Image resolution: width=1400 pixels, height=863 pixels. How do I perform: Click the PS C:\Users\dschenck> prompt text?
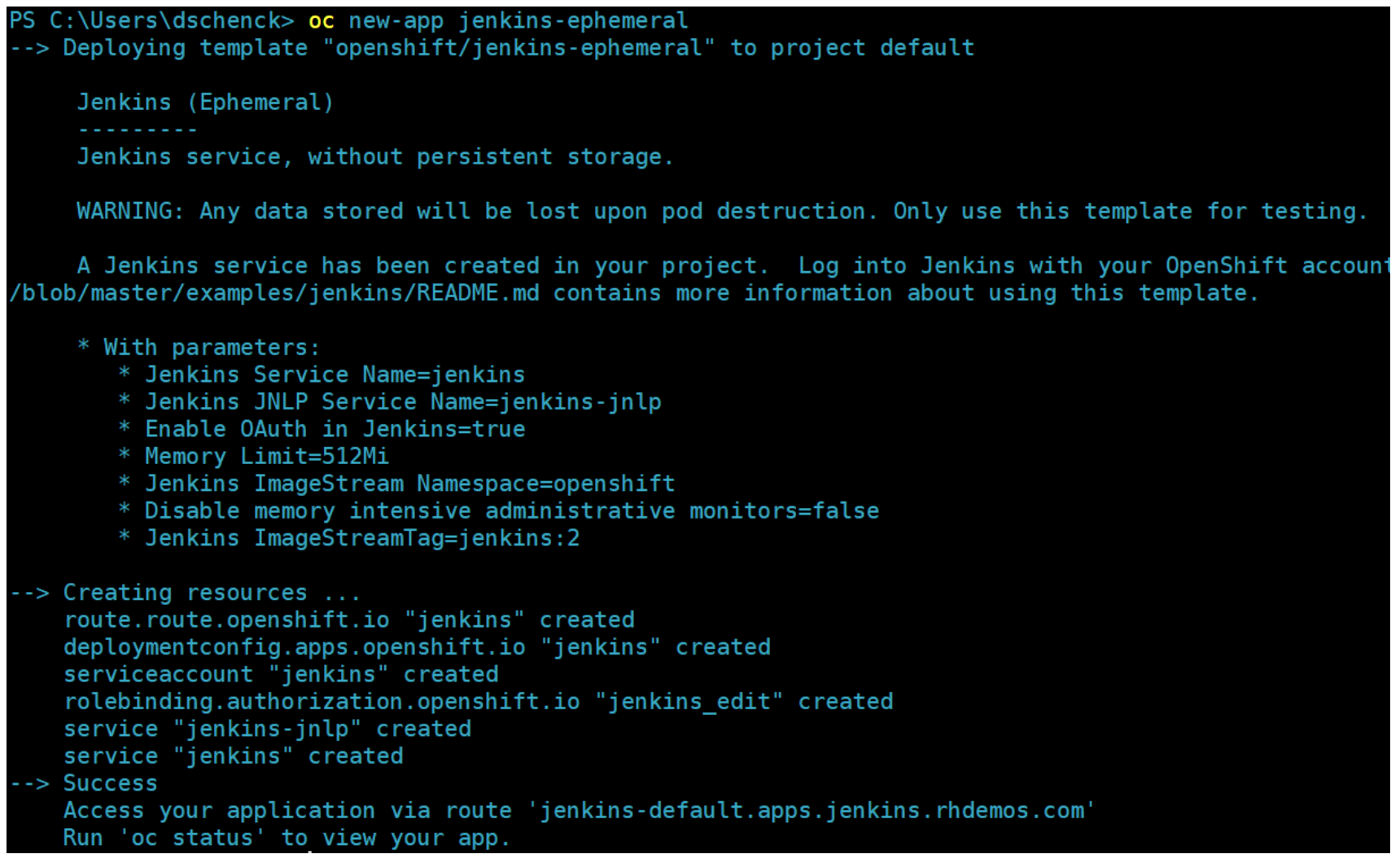tap(151, 20)
